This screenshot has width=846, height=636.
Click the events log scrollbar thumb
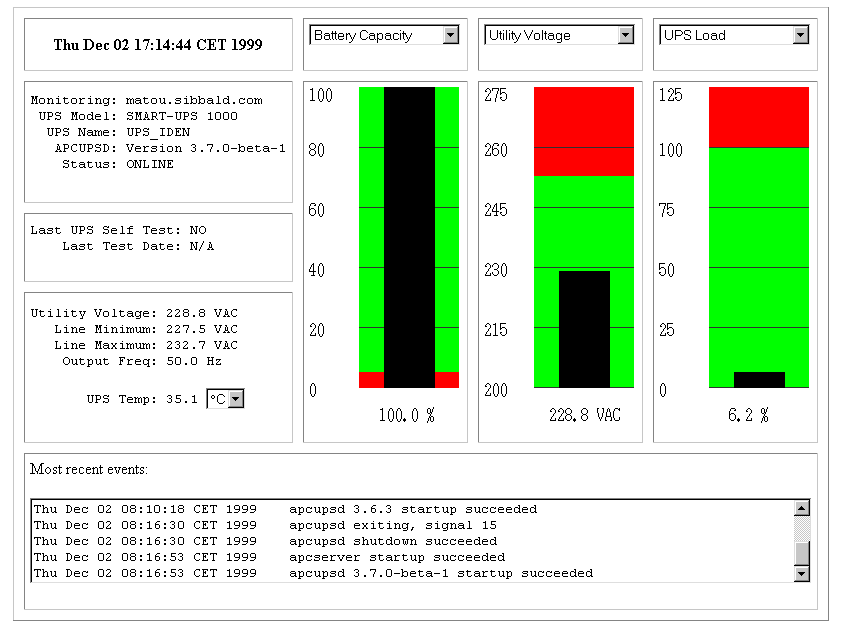tap(801, 553)
